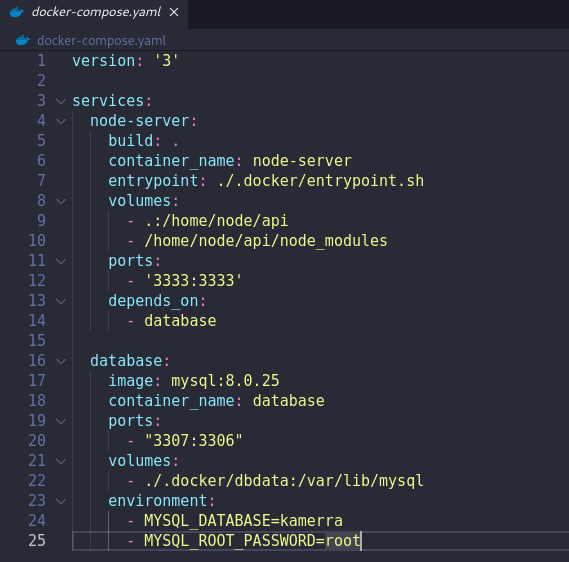Click line number 1 in the gutter
The width and height of the screenshot is (569, 562).
pyautogui.click(x=41, y=61)
